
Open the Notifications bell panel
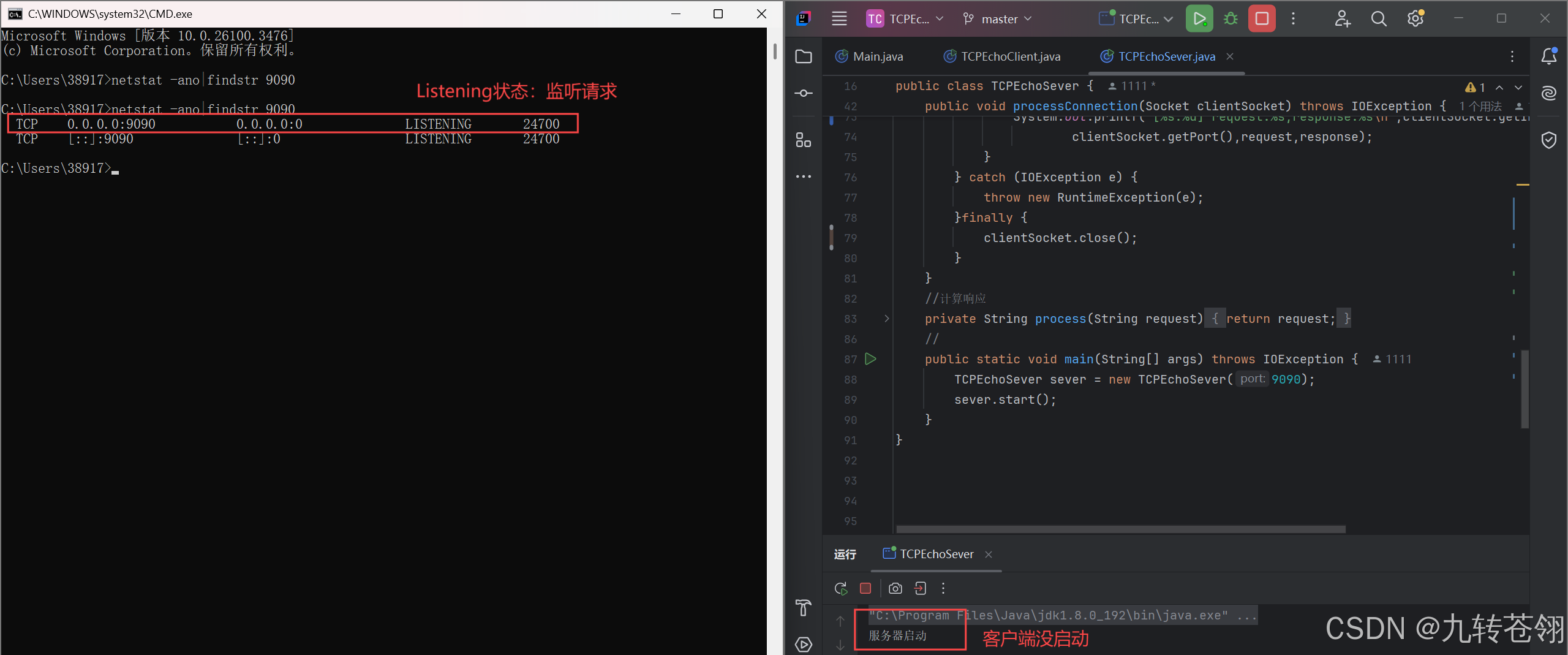point(1549,56)
